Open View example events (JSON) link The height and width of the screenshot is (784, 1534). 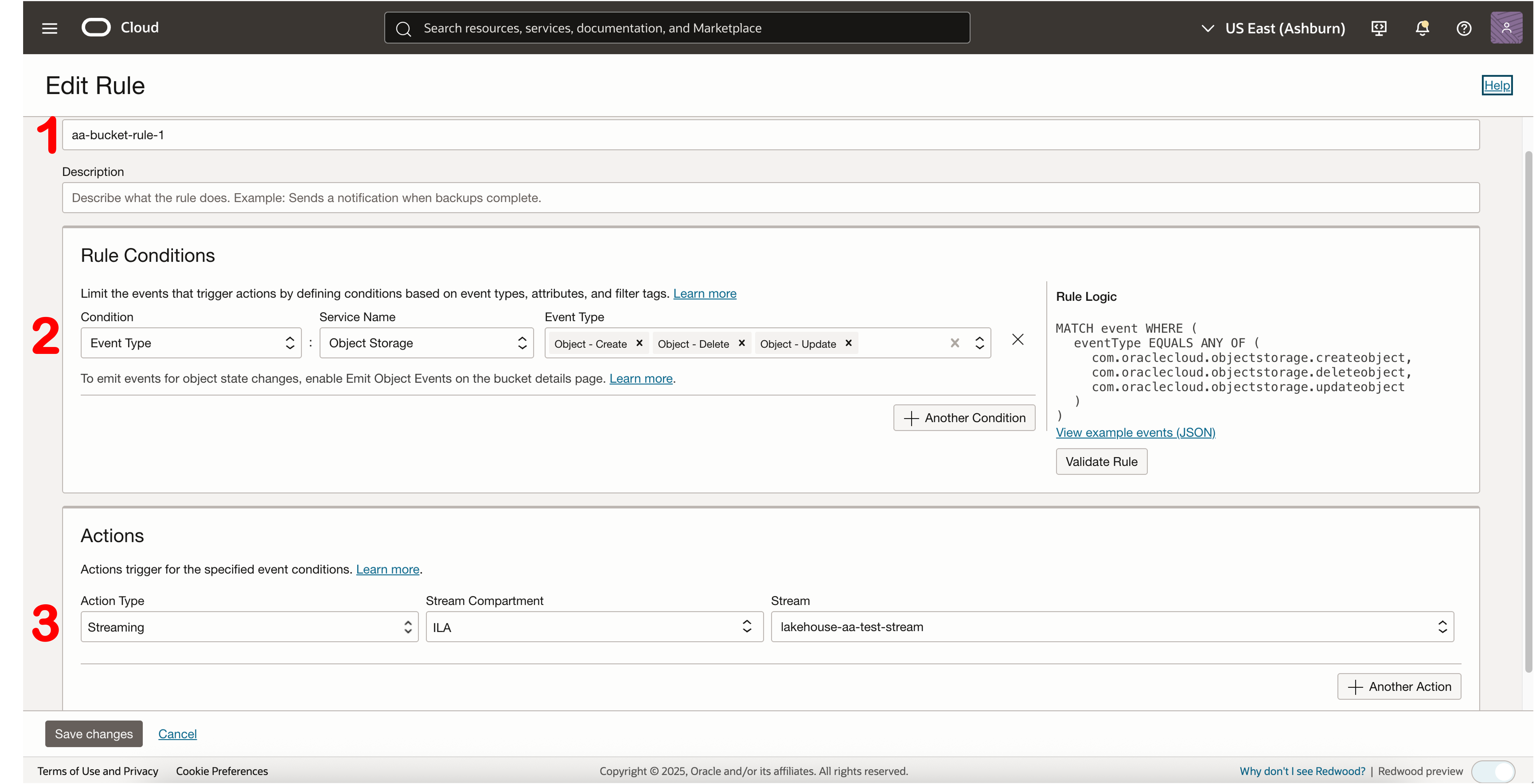tap(1135, 433)
